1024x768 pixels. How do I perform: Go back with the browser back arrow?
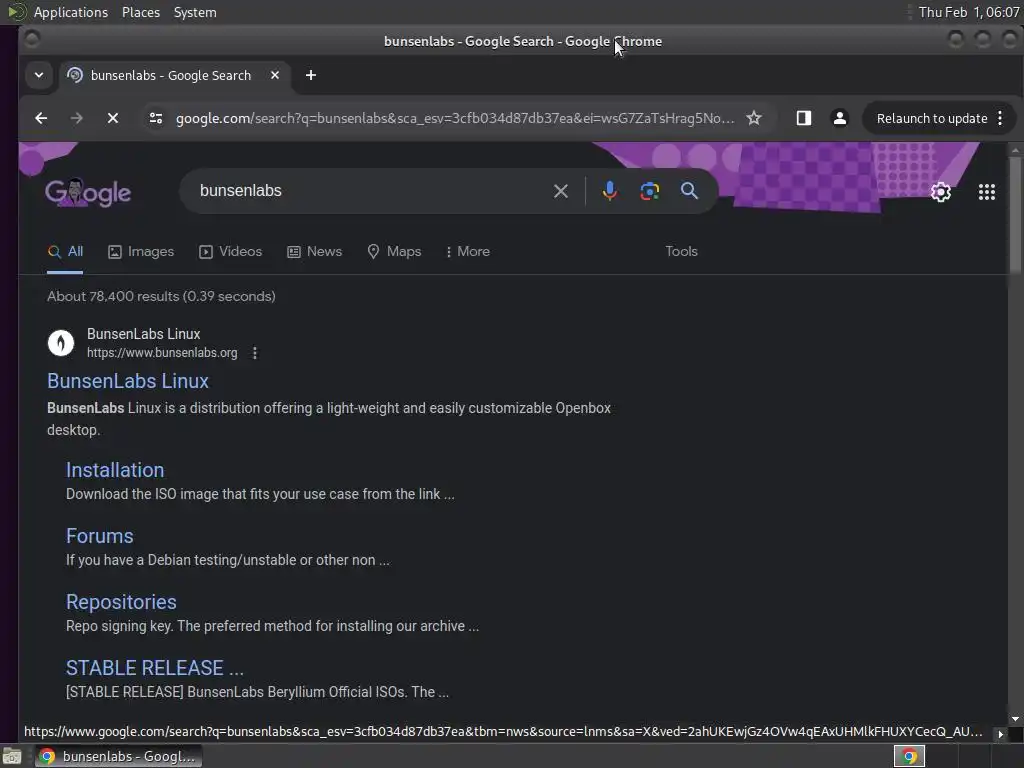coord(41,118)
